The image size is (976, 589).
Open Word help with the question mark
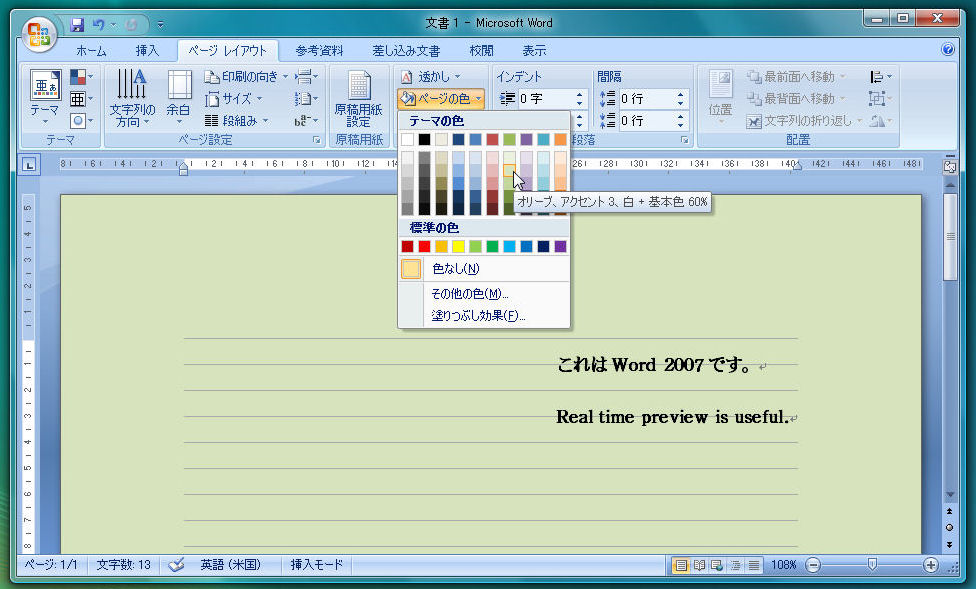[947, 49]
